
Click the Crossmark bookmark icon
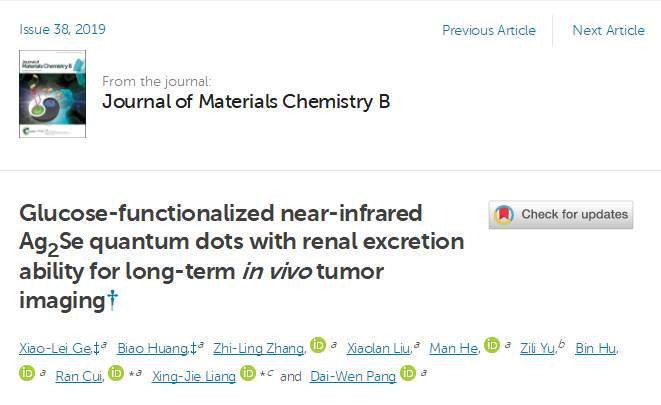504,215
